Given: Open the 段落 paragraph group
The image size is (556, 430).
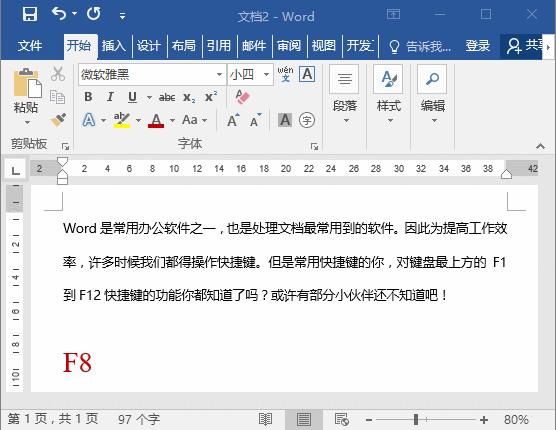Looking at the screenshot, I should (345, 95).
